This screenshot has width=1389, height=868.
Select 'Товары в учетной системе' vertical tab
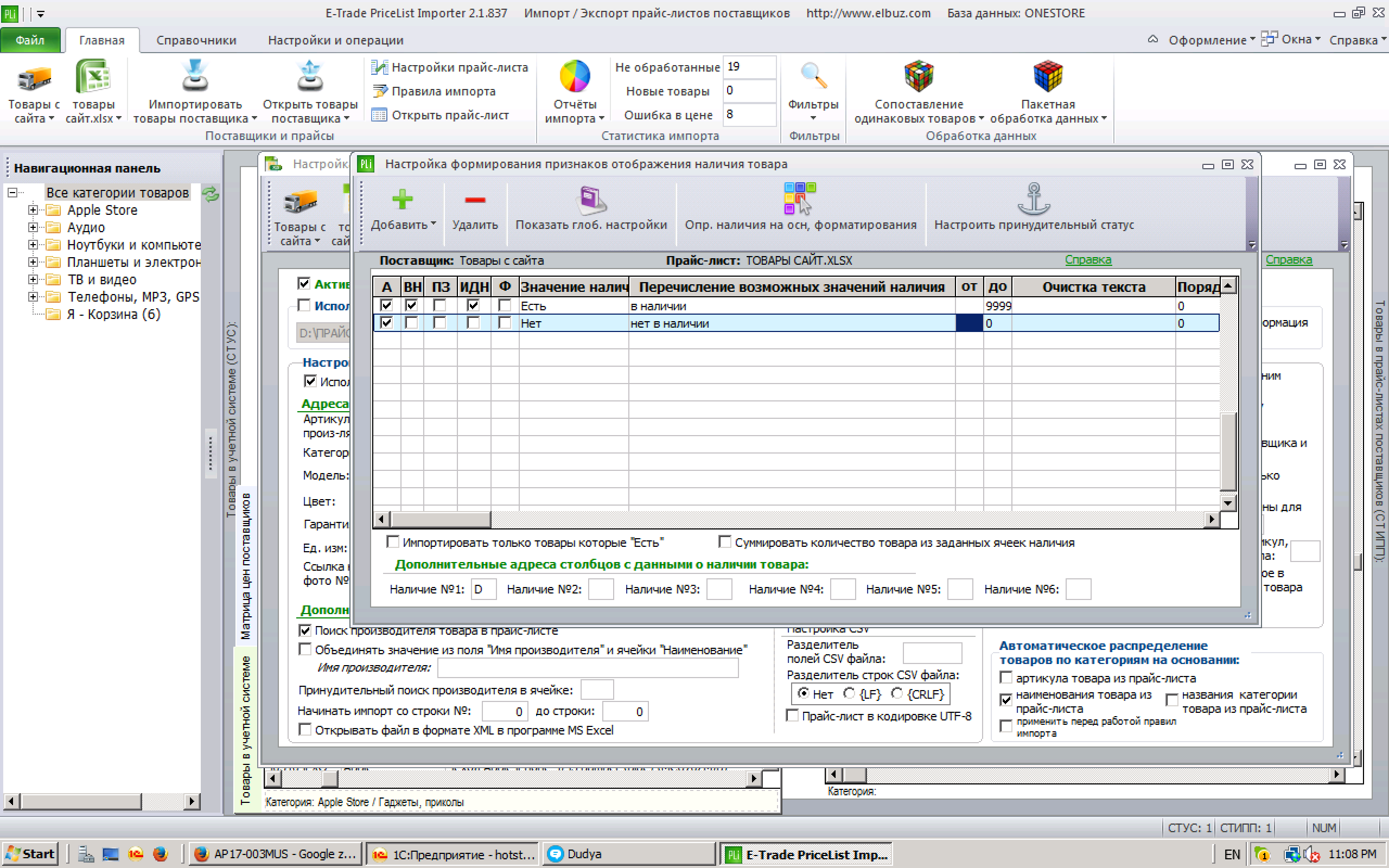point(246,730)
